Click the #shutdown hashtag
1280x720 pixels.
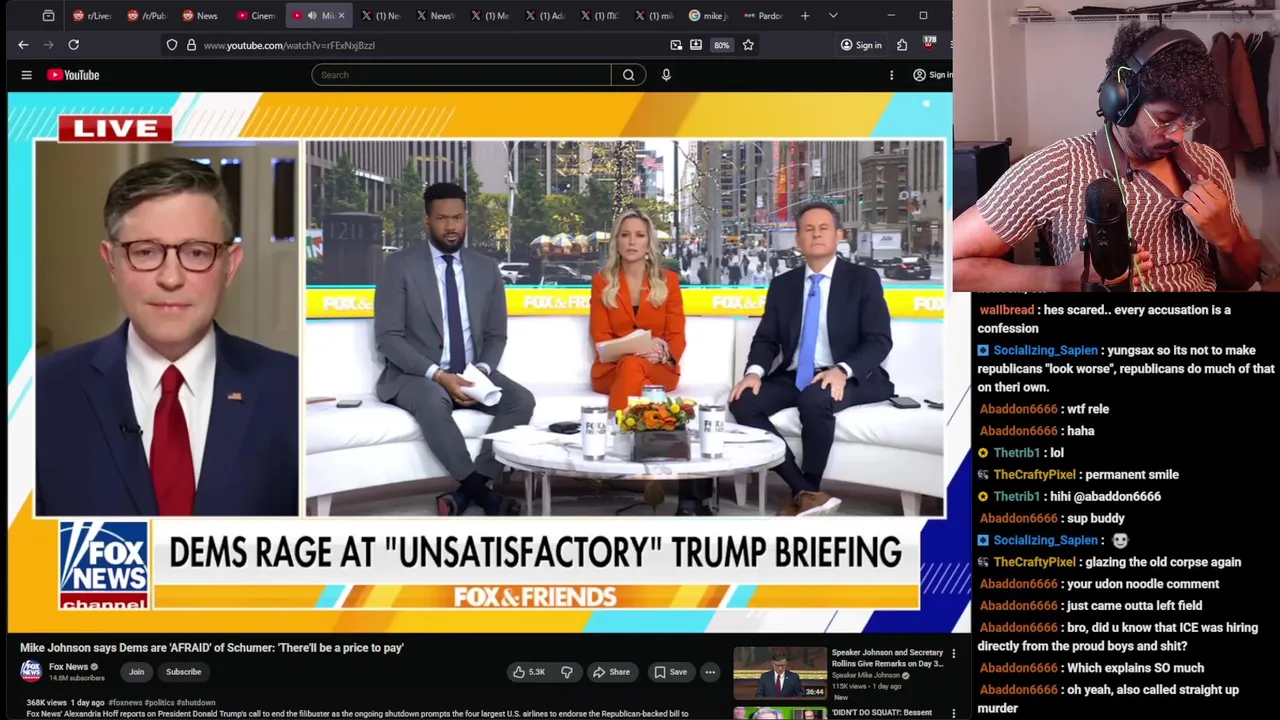pos(196,703)
